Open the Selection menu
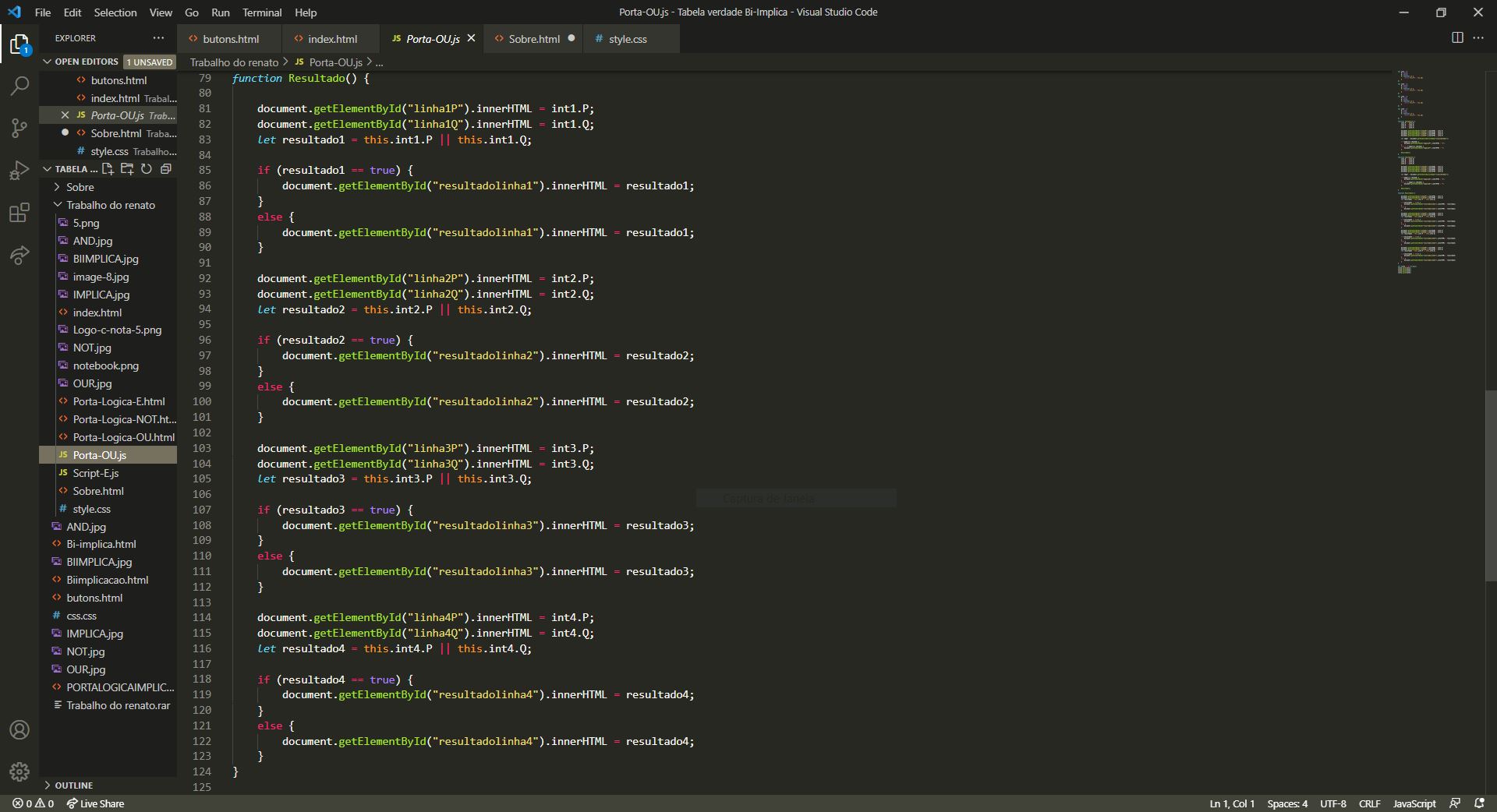 (115, 12)
